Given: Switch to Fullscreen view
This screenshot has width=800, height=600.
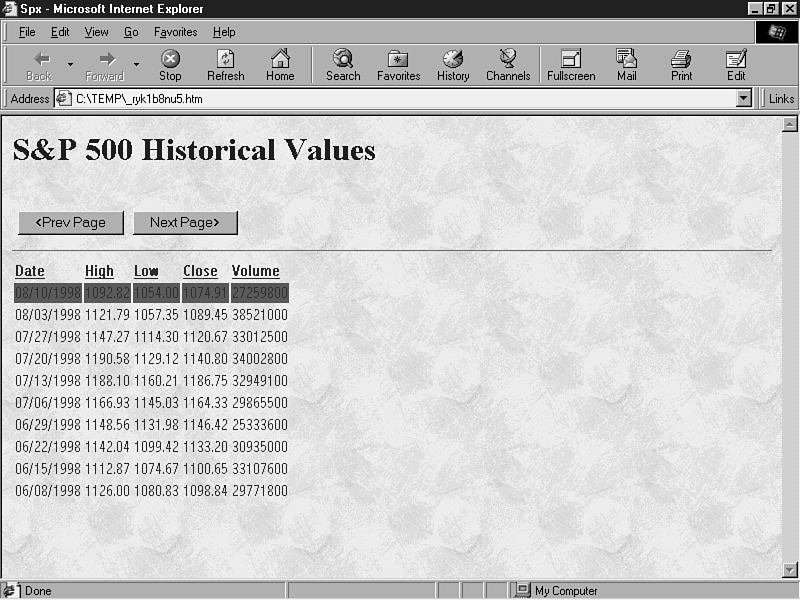Looking at the screenshot, I should click(x=571, y=65).
